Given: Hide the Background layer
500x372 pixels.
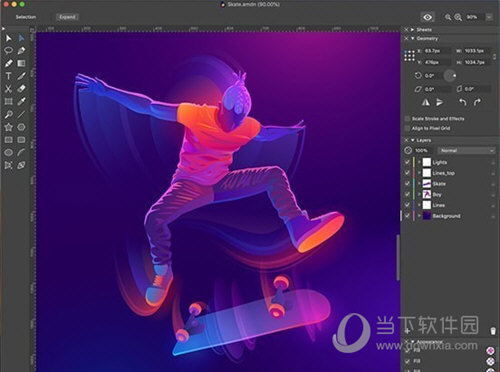Looking at the screenshot, I should [407, 216].
